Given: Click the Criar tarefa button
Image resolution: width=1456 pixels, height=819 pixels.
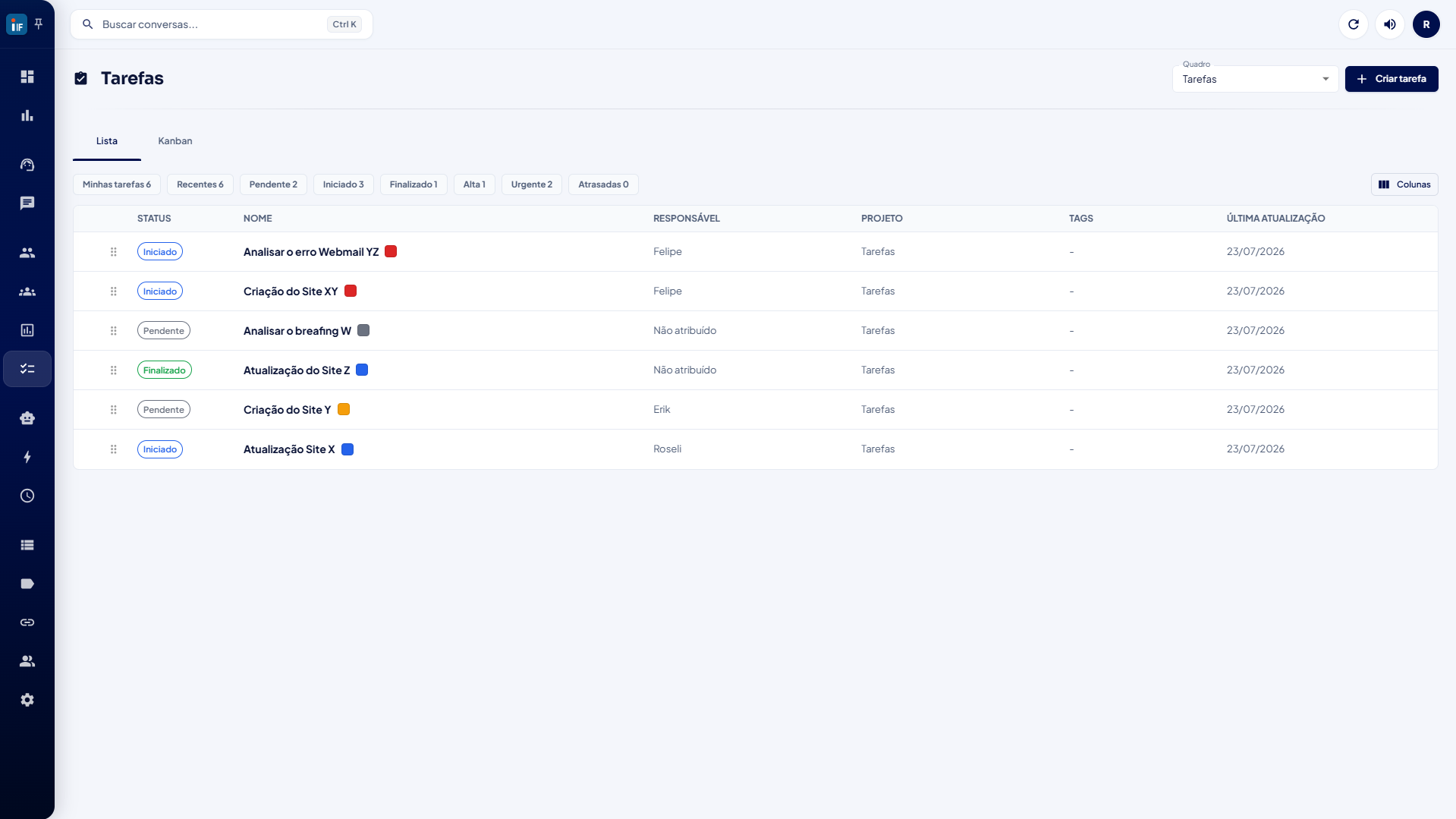Looking at the screenshot, I should 1391,79.
